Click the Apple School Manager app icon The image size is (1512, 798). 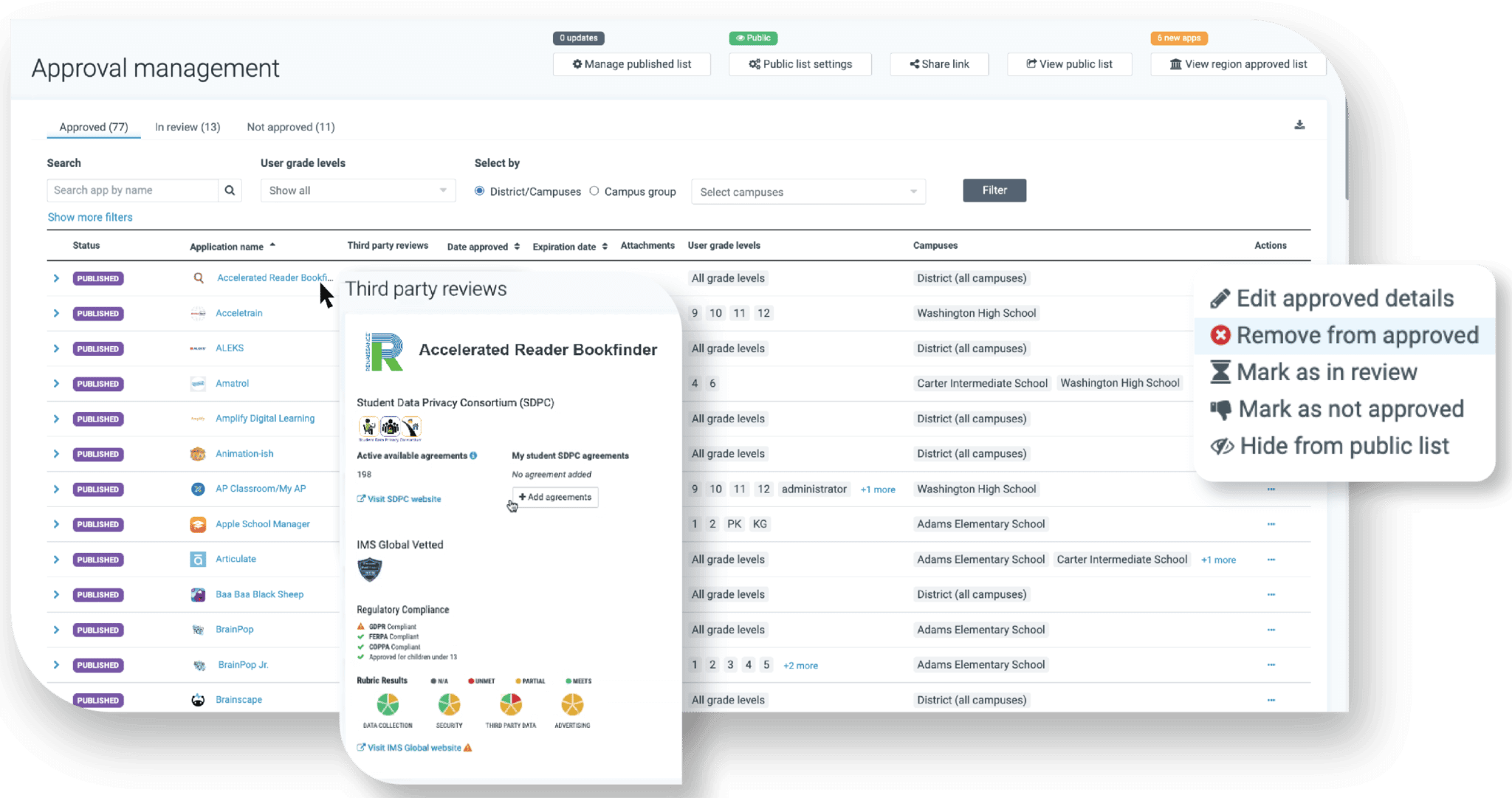198,524
